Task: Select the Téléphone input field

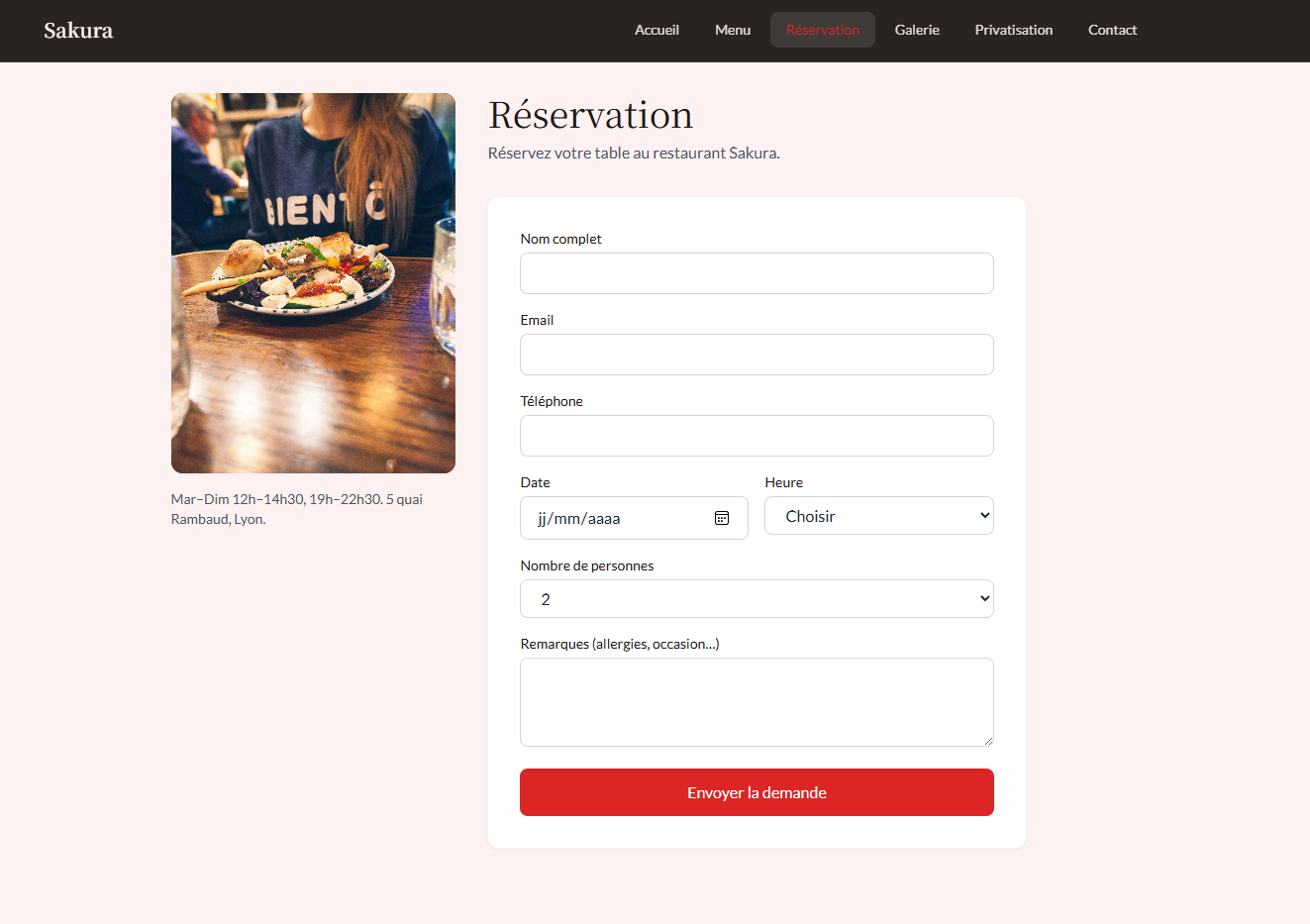Action: coord(756,436)
